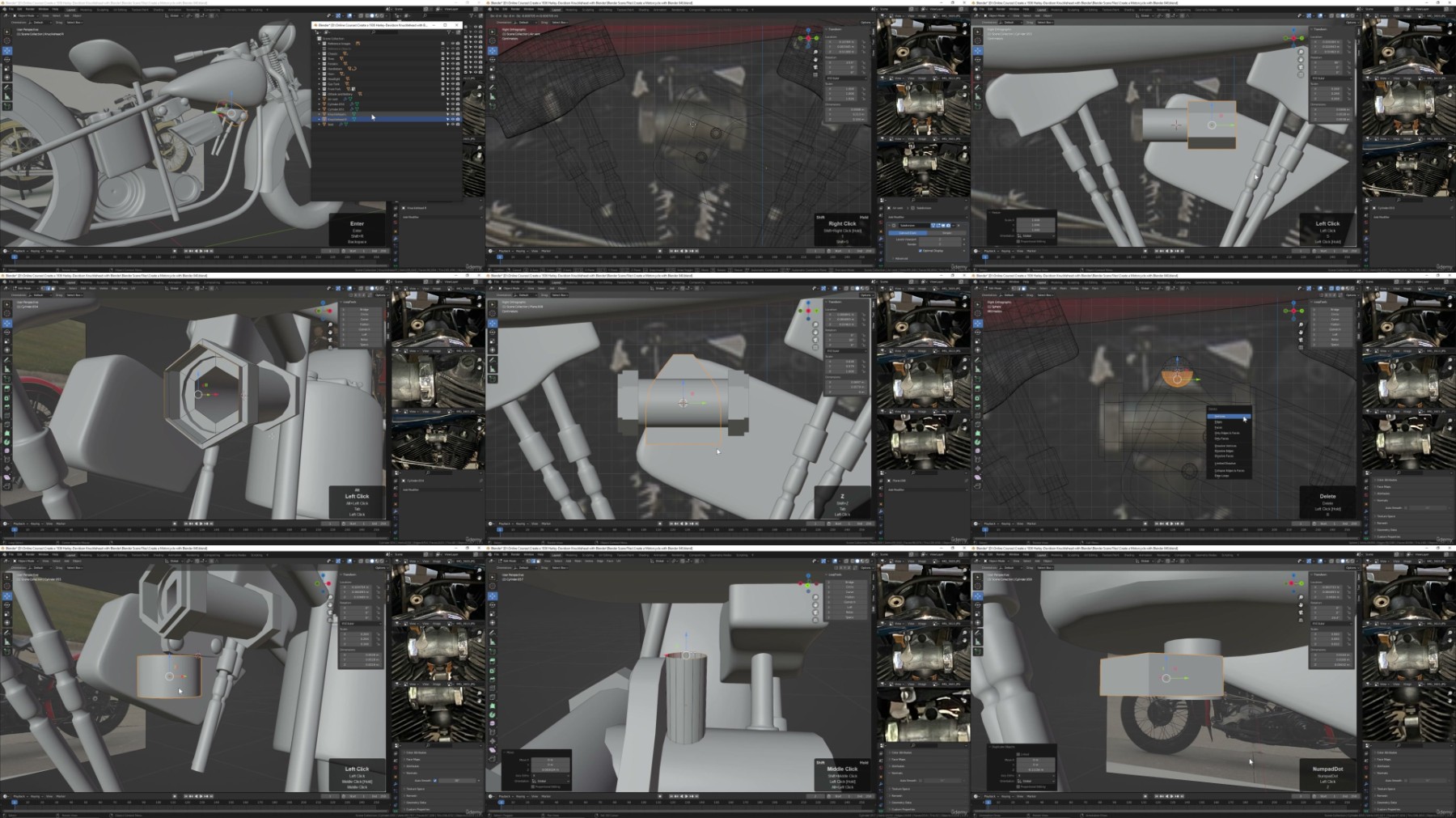
Task: Click LoopTools Circle button in the Middle Click frame
Action: tap(849, 587)
